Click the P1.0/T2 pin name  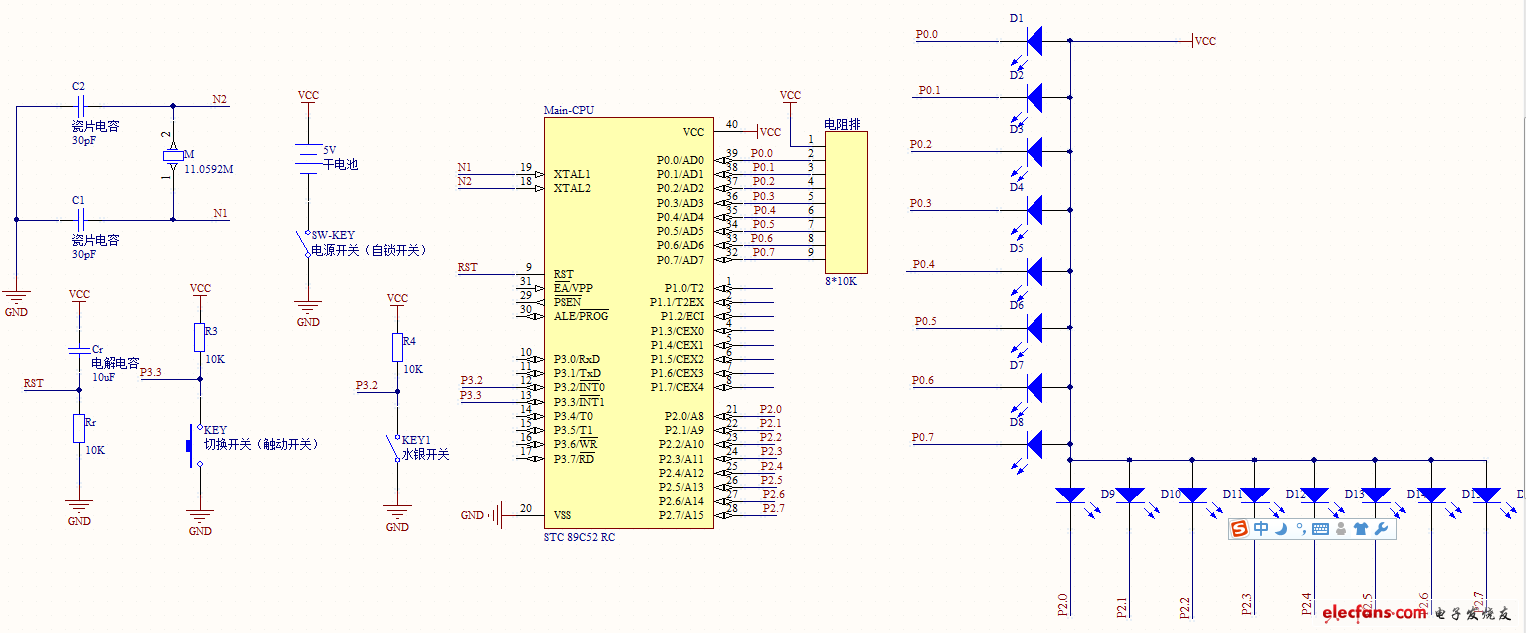click(x=683, y=288)
